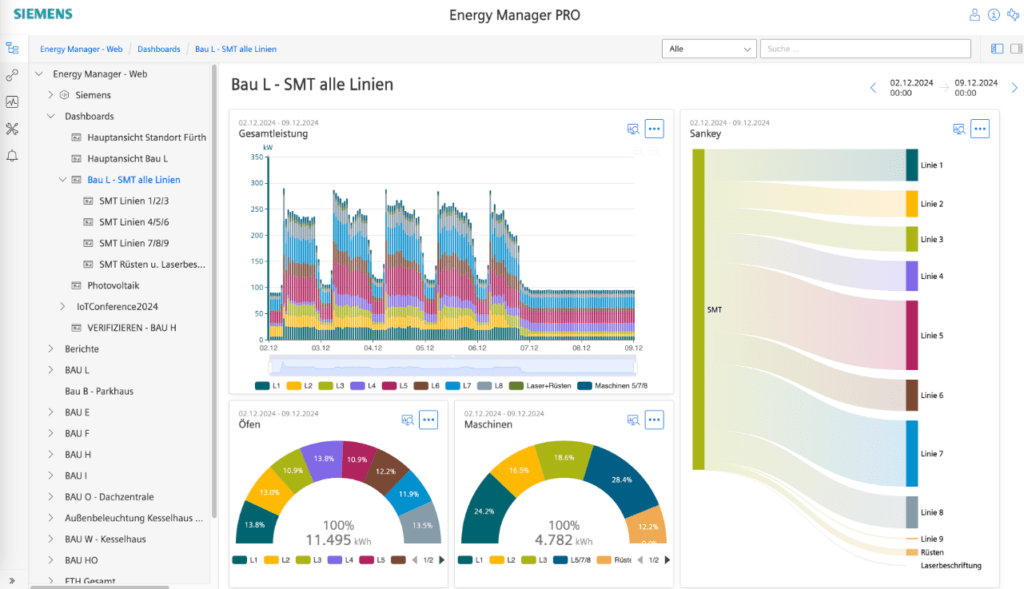The image size is (1024, 589).
Task: Show previous Öfen legend page
Action: point(415,560)
